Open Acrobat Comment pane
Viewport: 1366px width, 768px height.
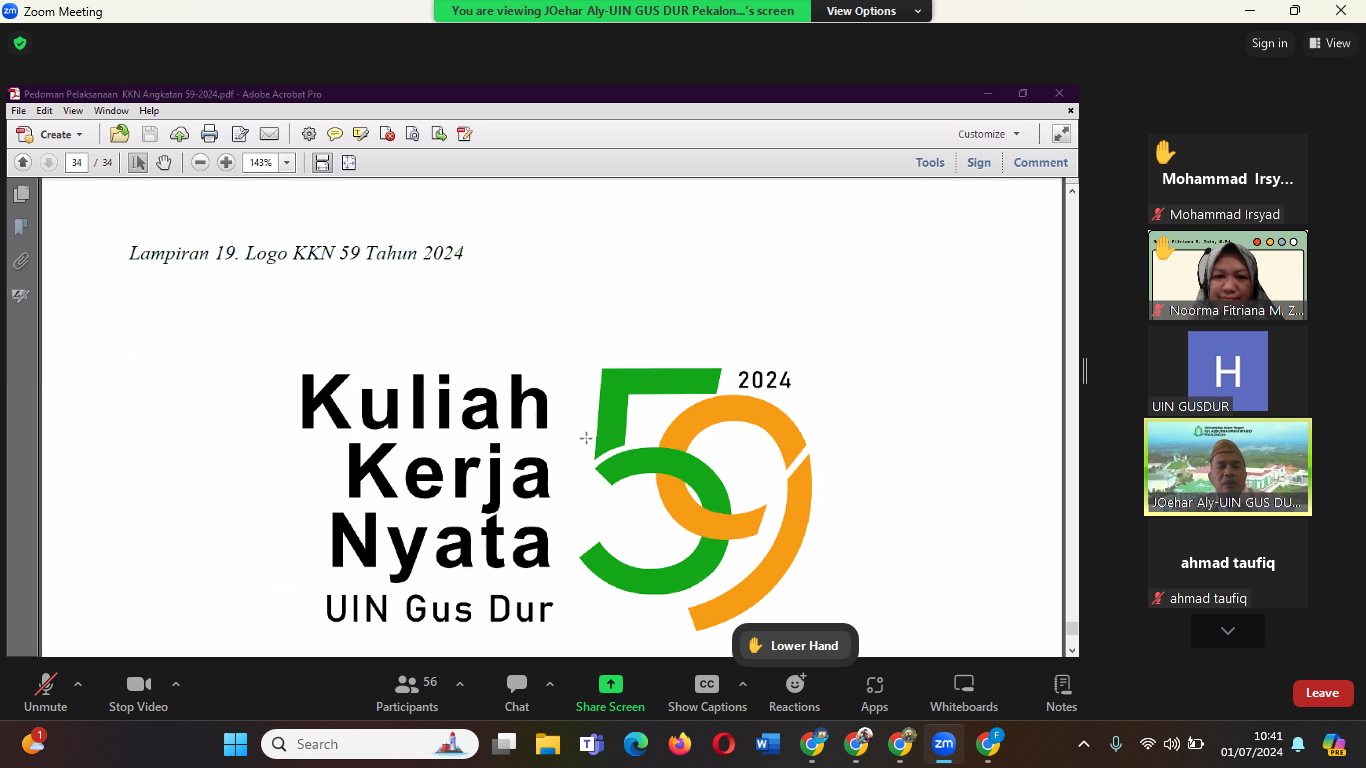[1041, 162]
